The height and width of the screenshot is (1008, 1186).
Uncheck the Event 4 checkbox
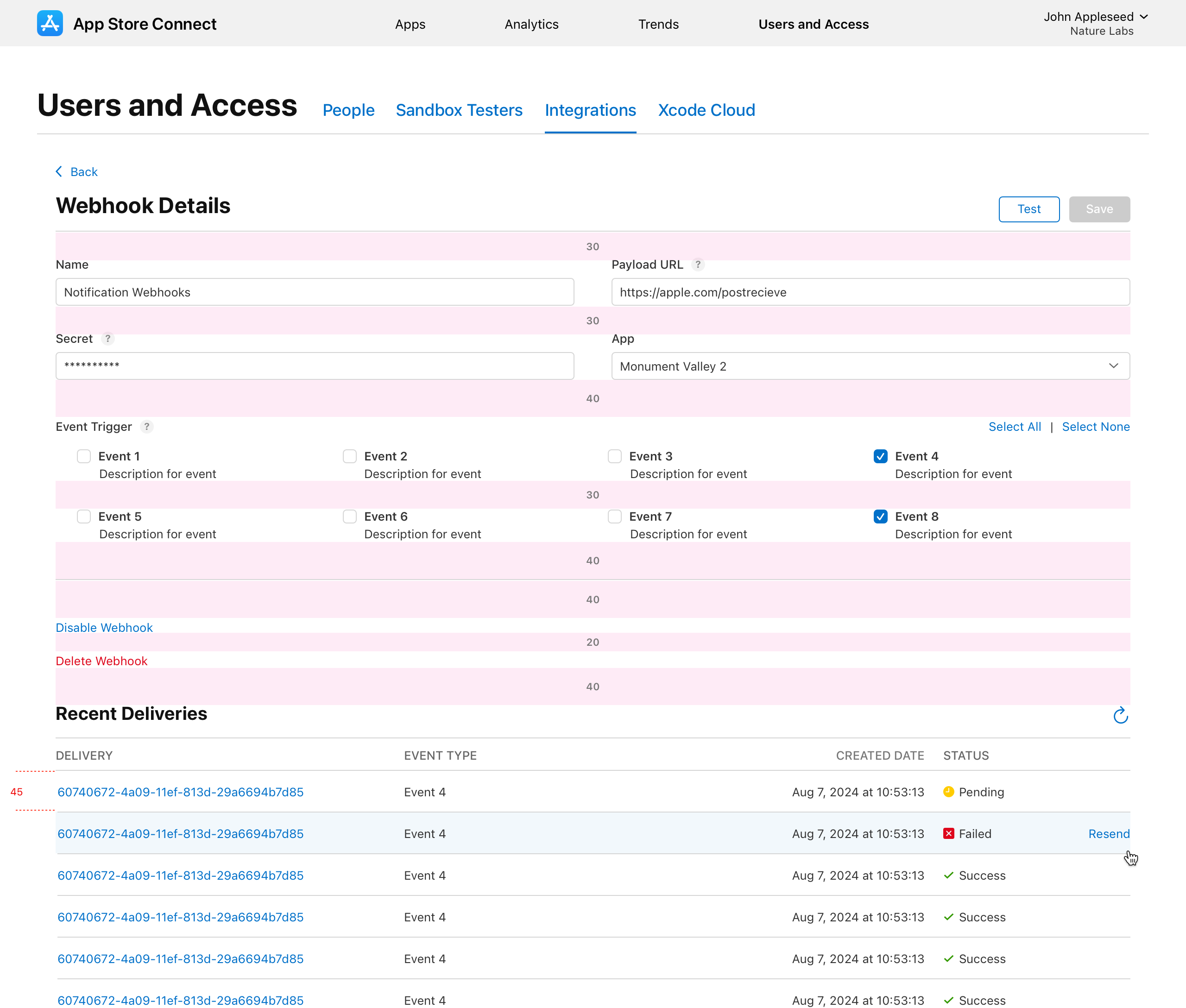coord(880,457)
